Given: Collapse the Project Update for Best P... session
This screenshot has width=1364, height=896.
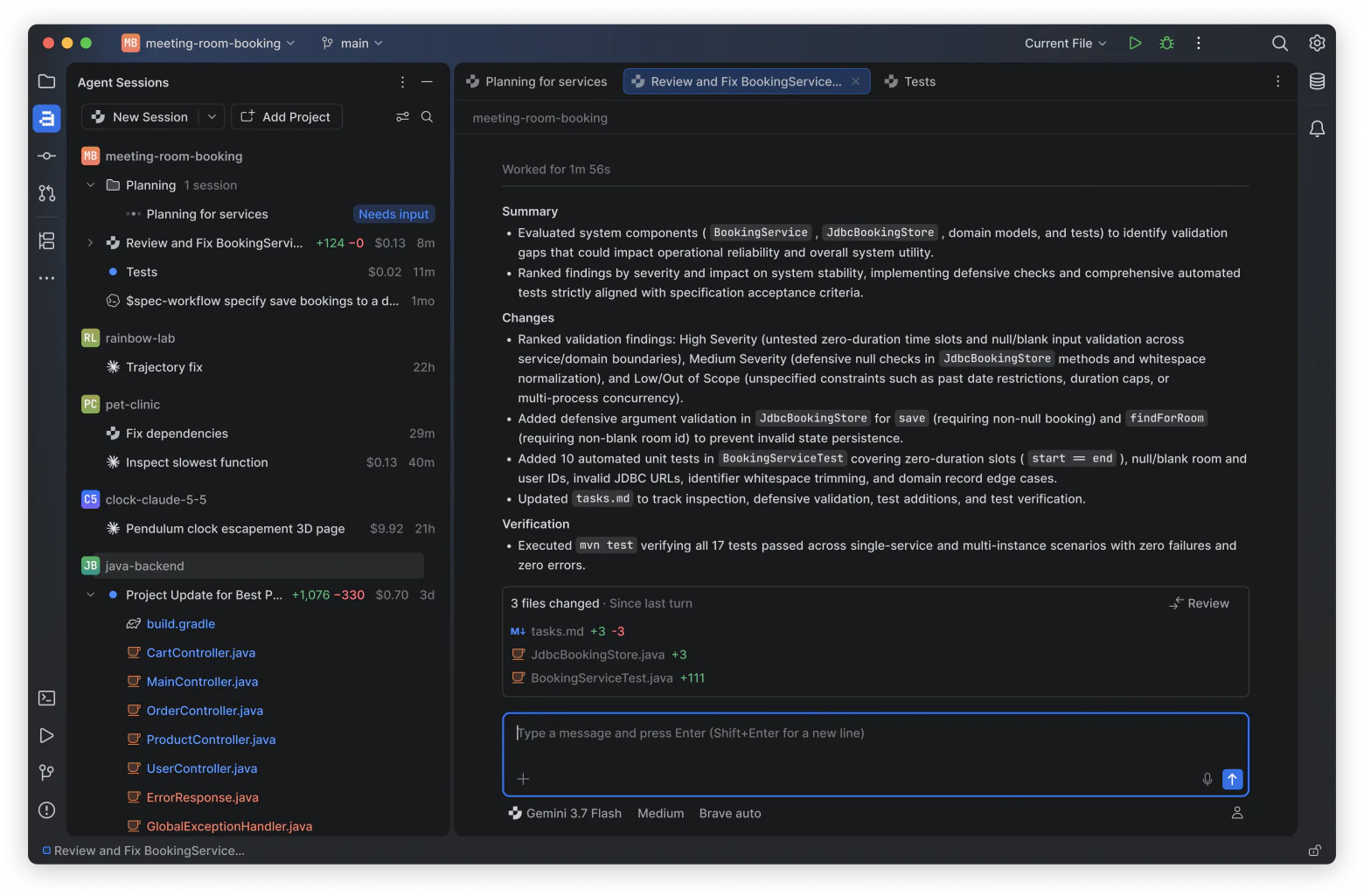Looking at the screenshot, I should (90, 594).
